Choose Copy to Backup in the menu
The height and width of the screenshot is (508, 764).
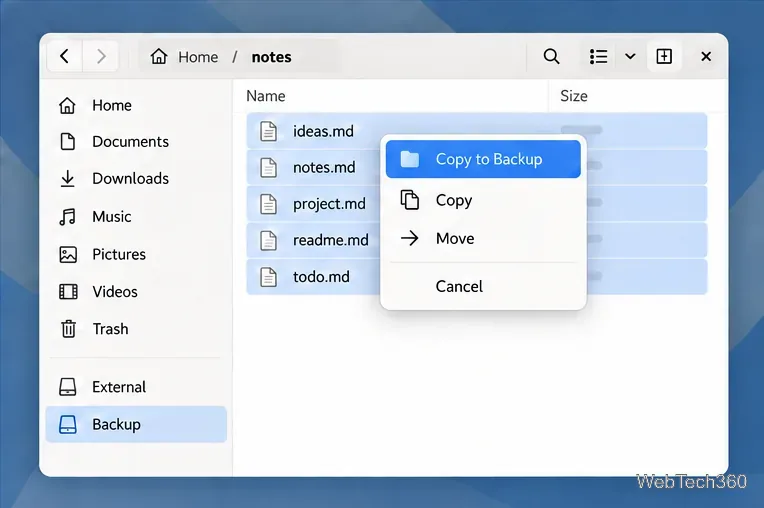click(x=483, y=159)
